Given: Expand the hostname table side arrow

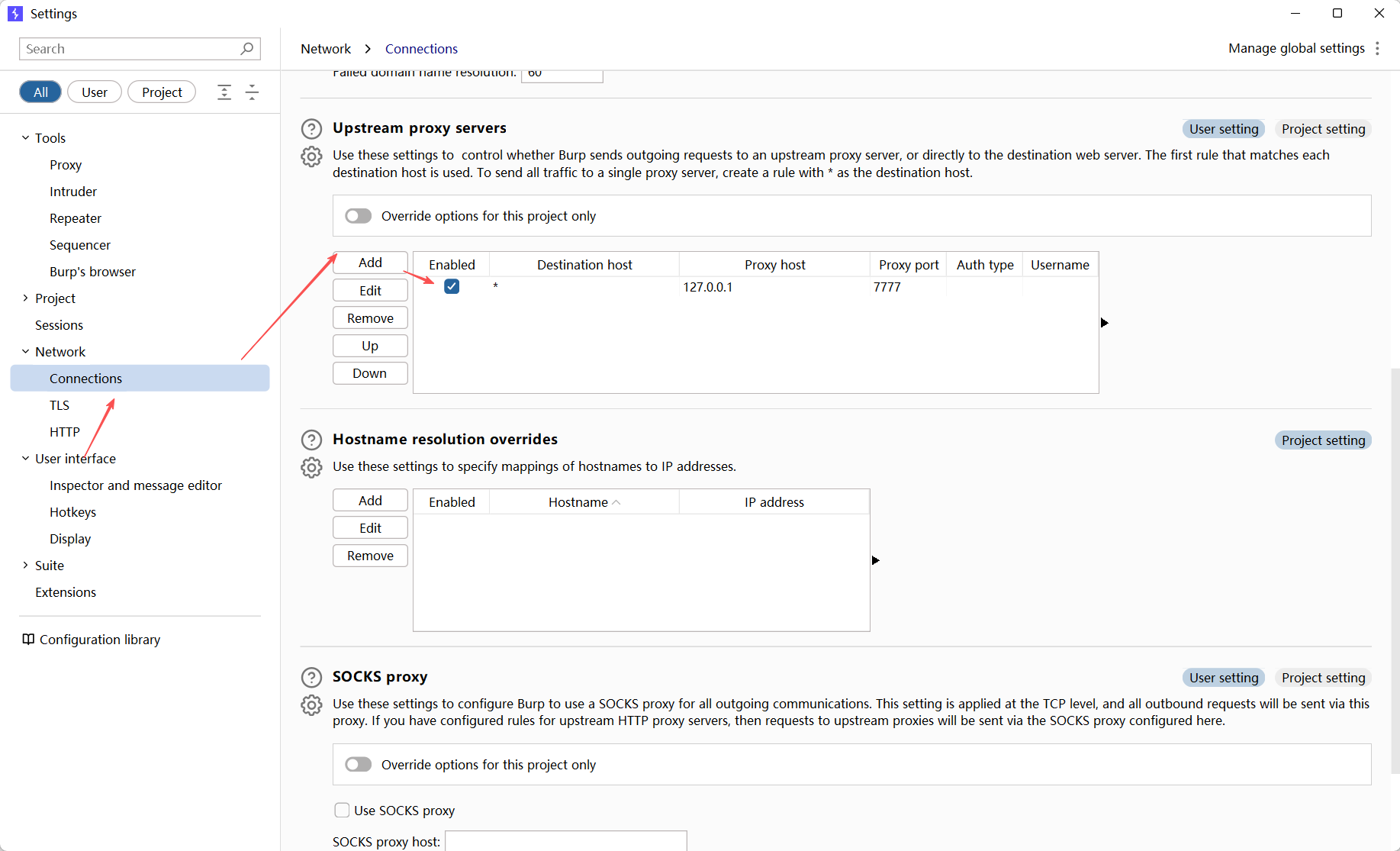Looking at the screenshot, I should pyautogui.click(x=875, y=560).
